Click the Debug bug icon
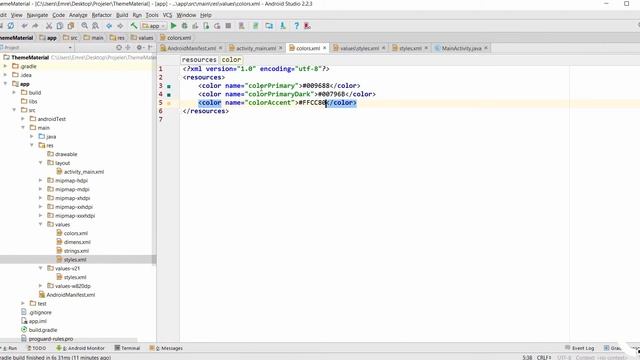This screenshot has height=360, width=640. click(184, 26)
